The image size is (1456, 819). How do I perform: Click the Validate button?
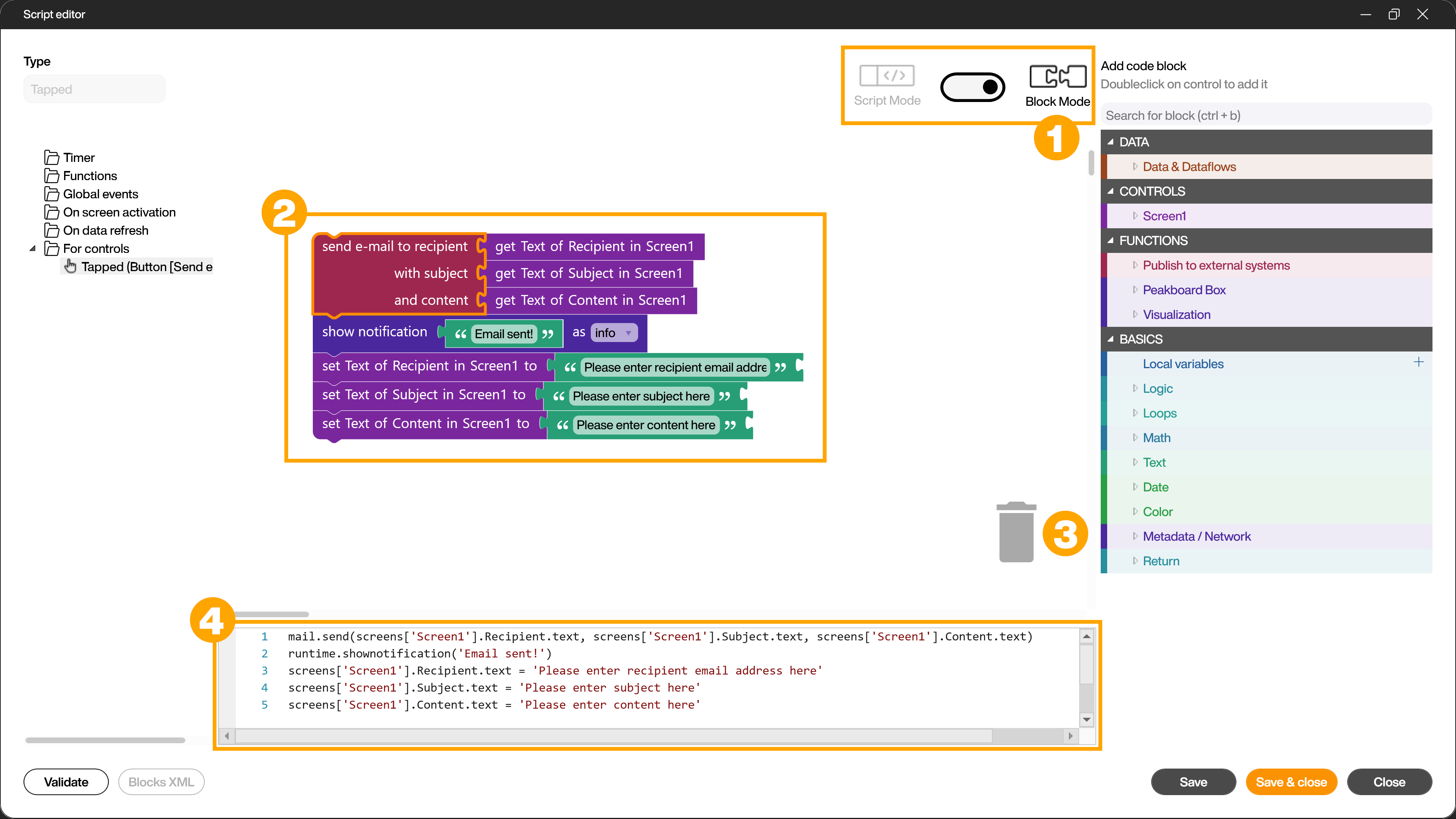click(x=66, y=782)
